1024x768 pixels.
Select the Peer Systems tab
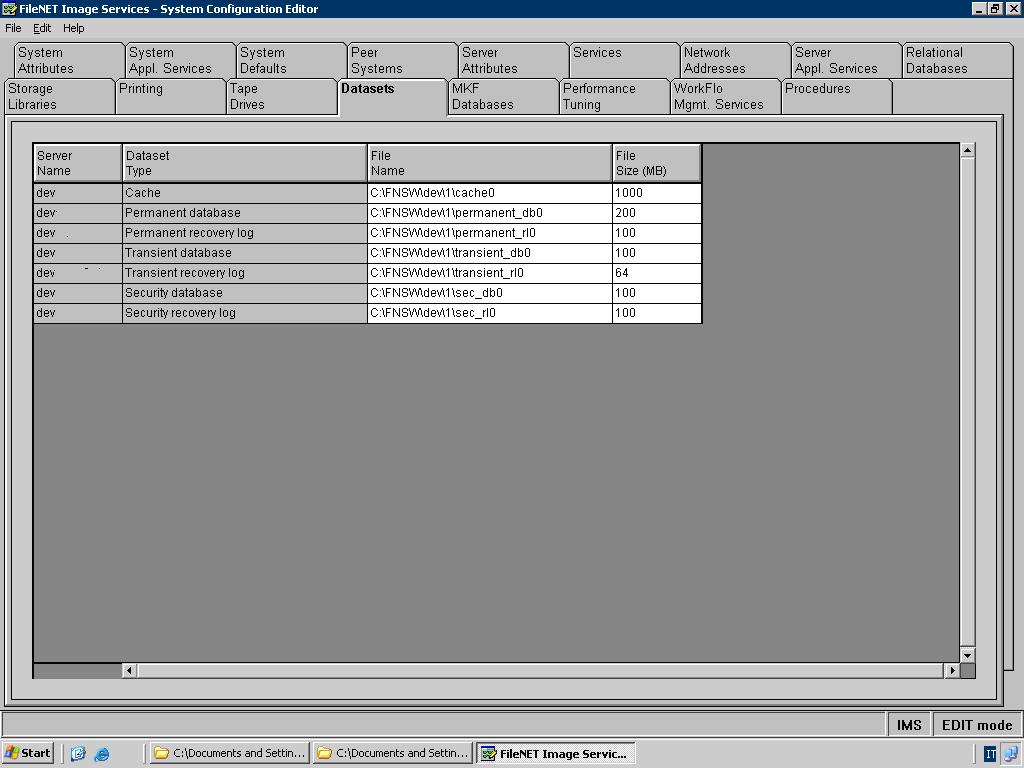point(402,60)
